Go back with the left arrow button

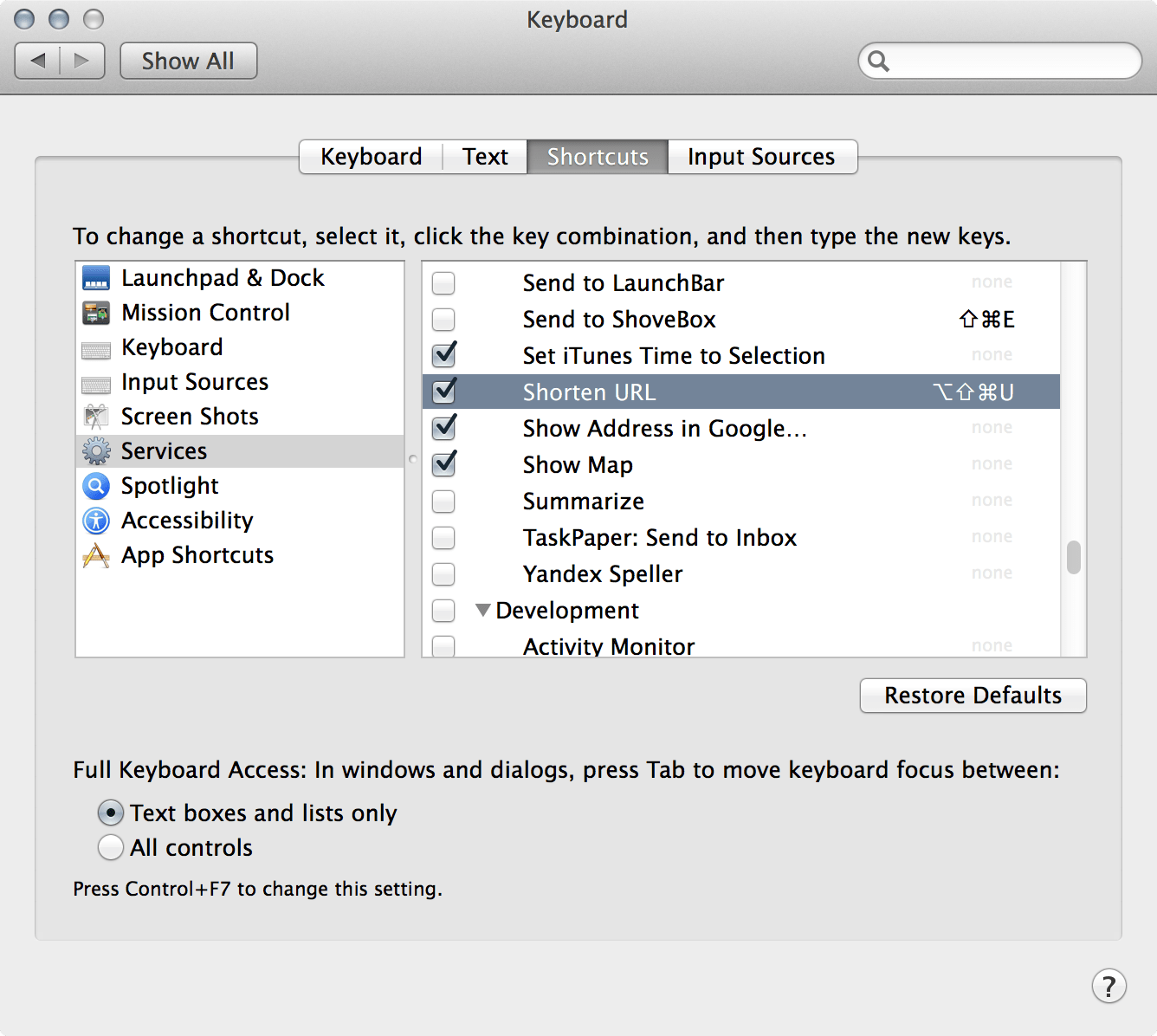(x=38, y=61)
